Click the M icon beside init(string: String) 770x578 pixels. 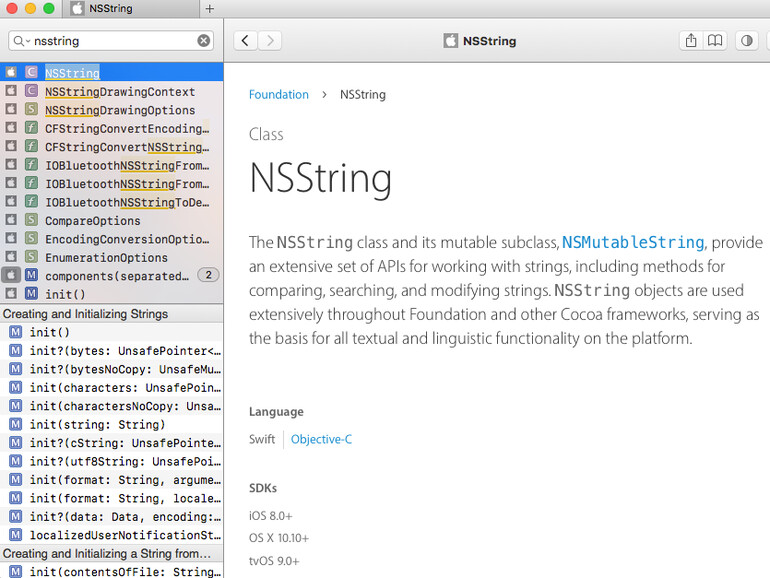coord(16,424)
